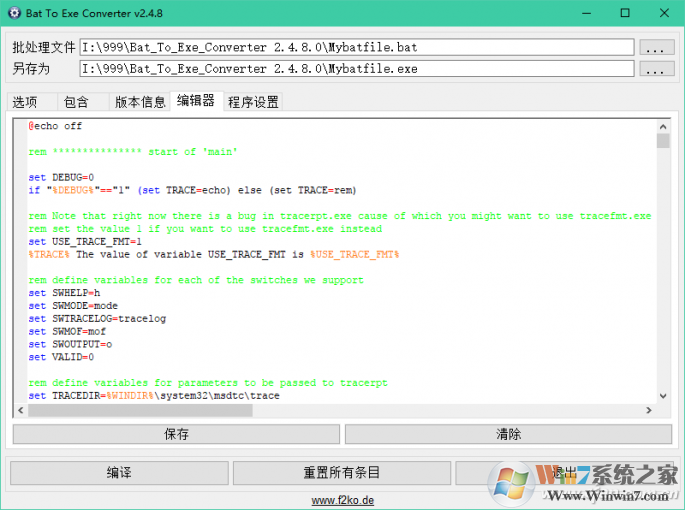Open the www.f2ko.de link
Image resolution: width=685 pixels, height=510 pixels.
[342, 499]
